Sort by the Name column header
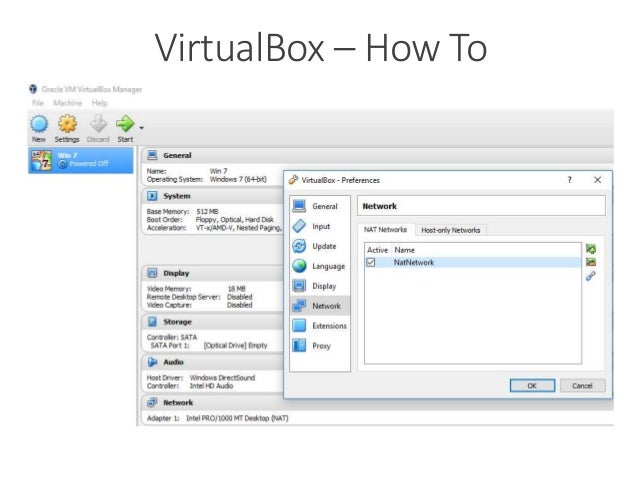 404,250
